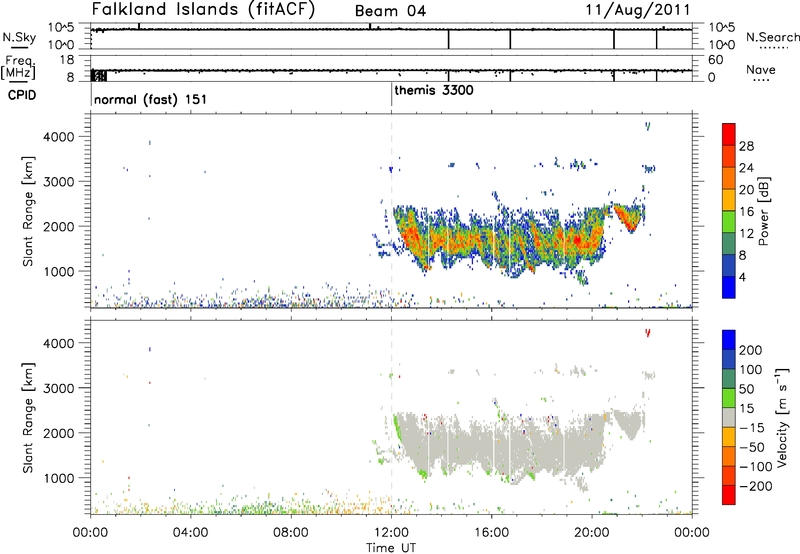Image resolution: width=800 pixels, height=554 pixels.
Task: Click the '08:00' time tick label
Action: click(291, 532)
